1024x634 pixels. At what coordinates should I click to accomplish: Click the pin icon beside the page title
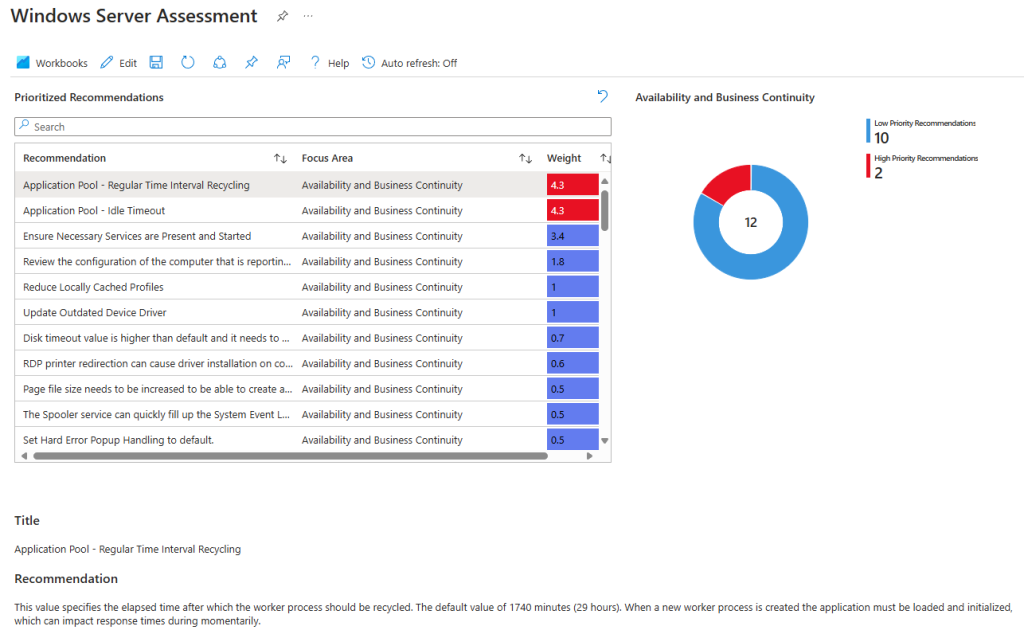tap(281, 16)
